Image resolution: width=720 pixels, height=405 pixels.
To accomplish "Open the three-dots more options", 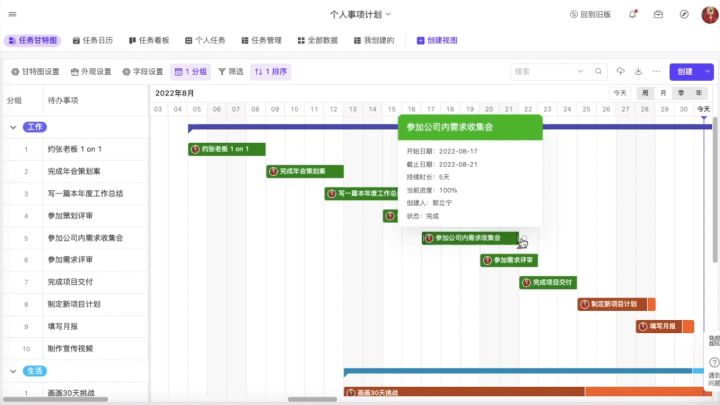I will (656, 71).
